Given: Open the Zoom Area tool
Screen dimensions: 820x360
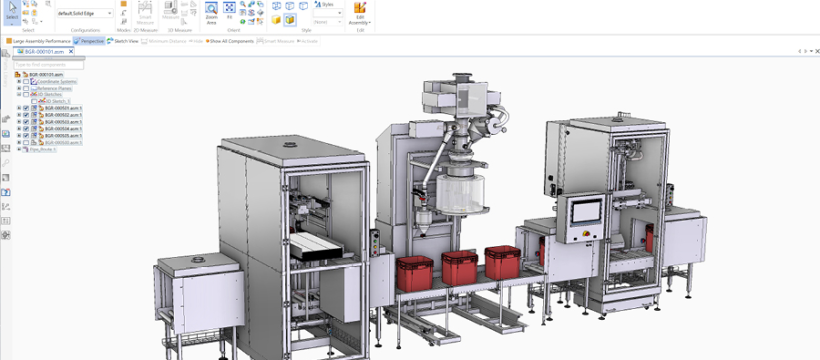Looking at the screenshot, I should pyautogui.click(x=211, y=14).
